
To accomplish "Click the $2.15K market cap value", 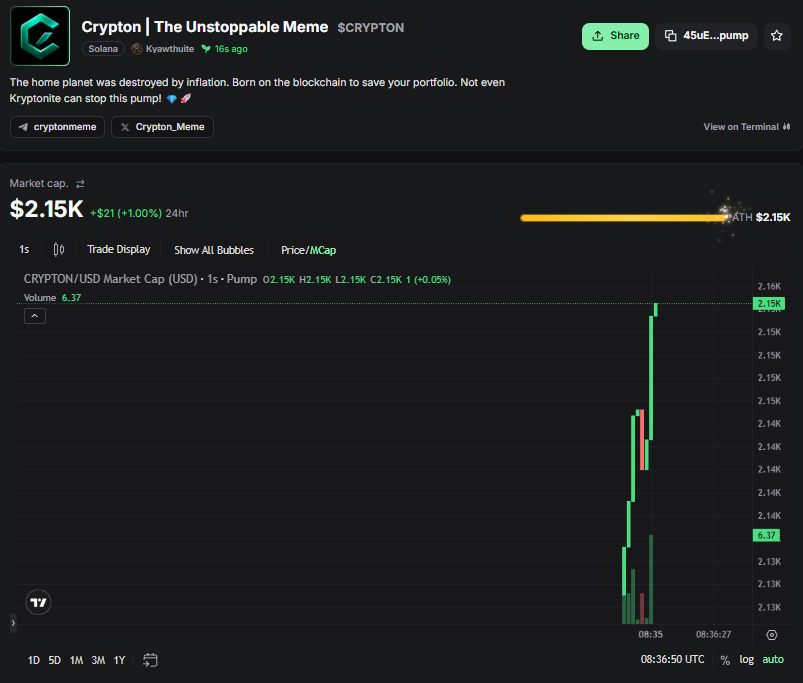I will pyautogui.click(x=47, y=208).
